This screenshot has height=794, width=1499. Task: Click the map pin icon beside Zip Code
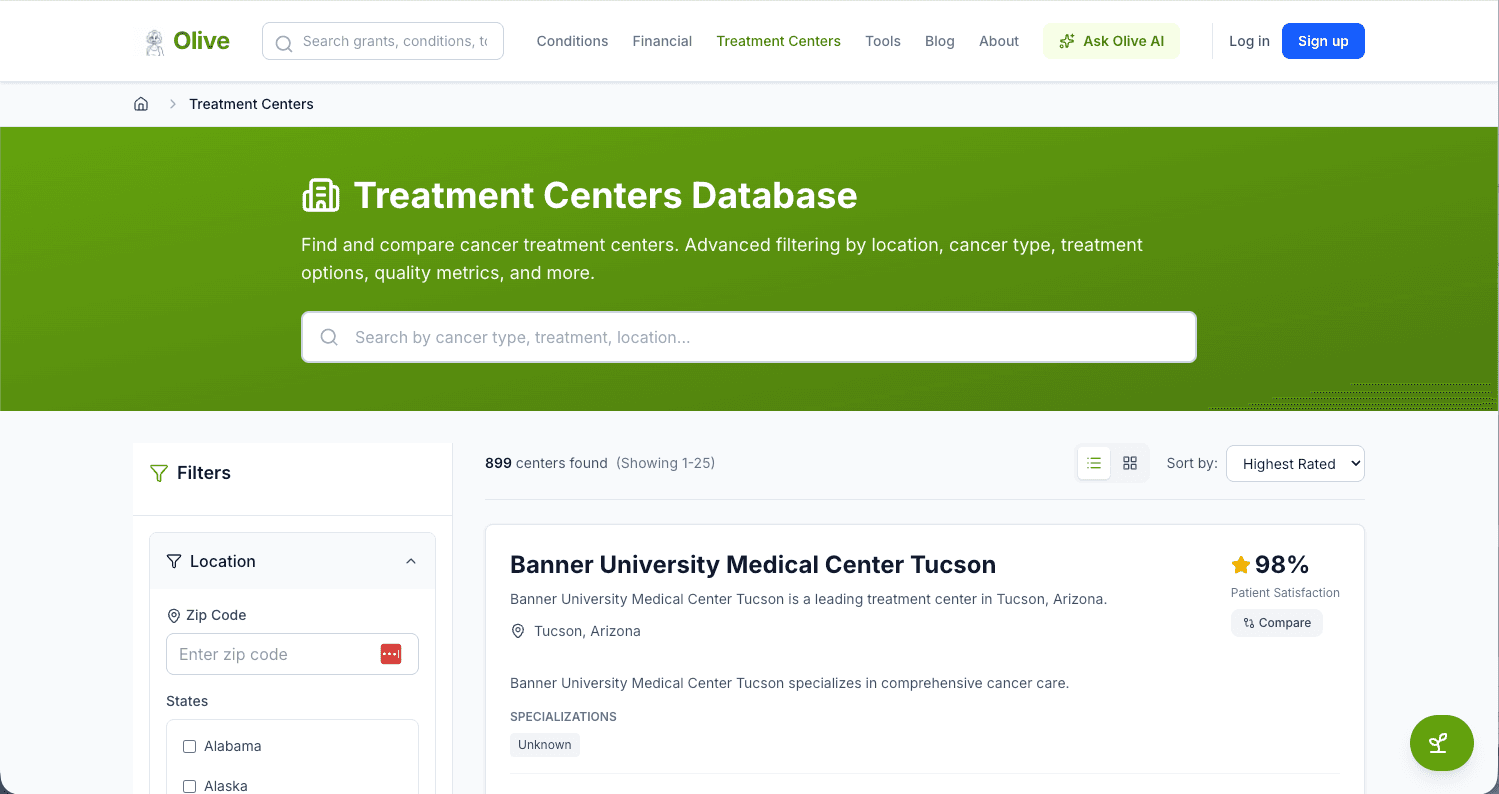(x=173, y=616)
